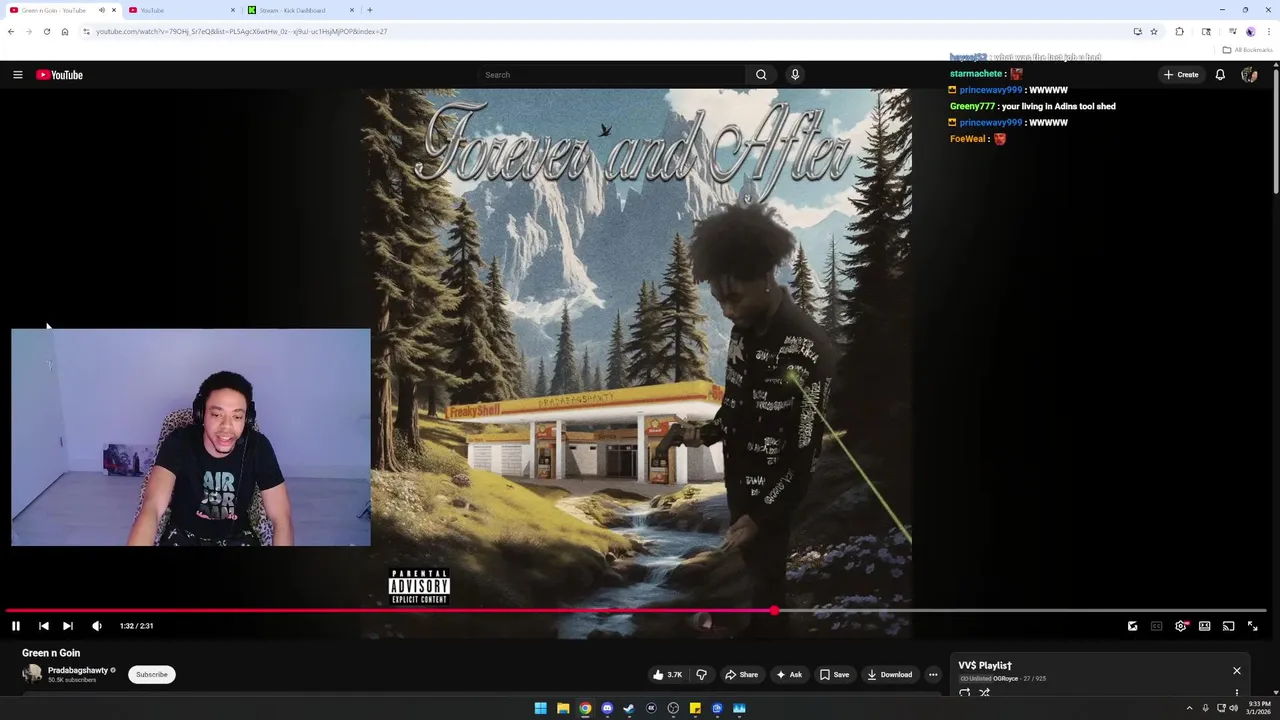Install or cast page via address bar icon
The image size is (1280, 720).
[1137, 31]
